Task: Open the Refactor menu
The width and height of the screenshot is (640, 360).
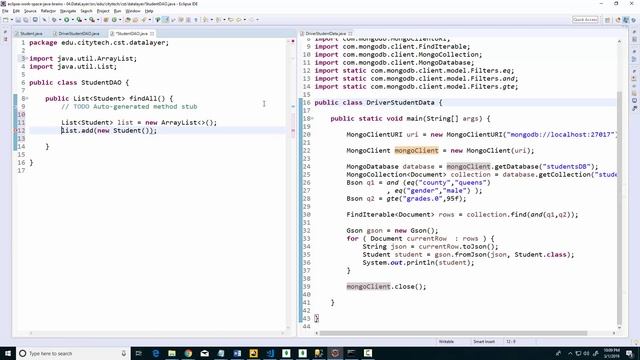Action: click(x=48, y=11)
